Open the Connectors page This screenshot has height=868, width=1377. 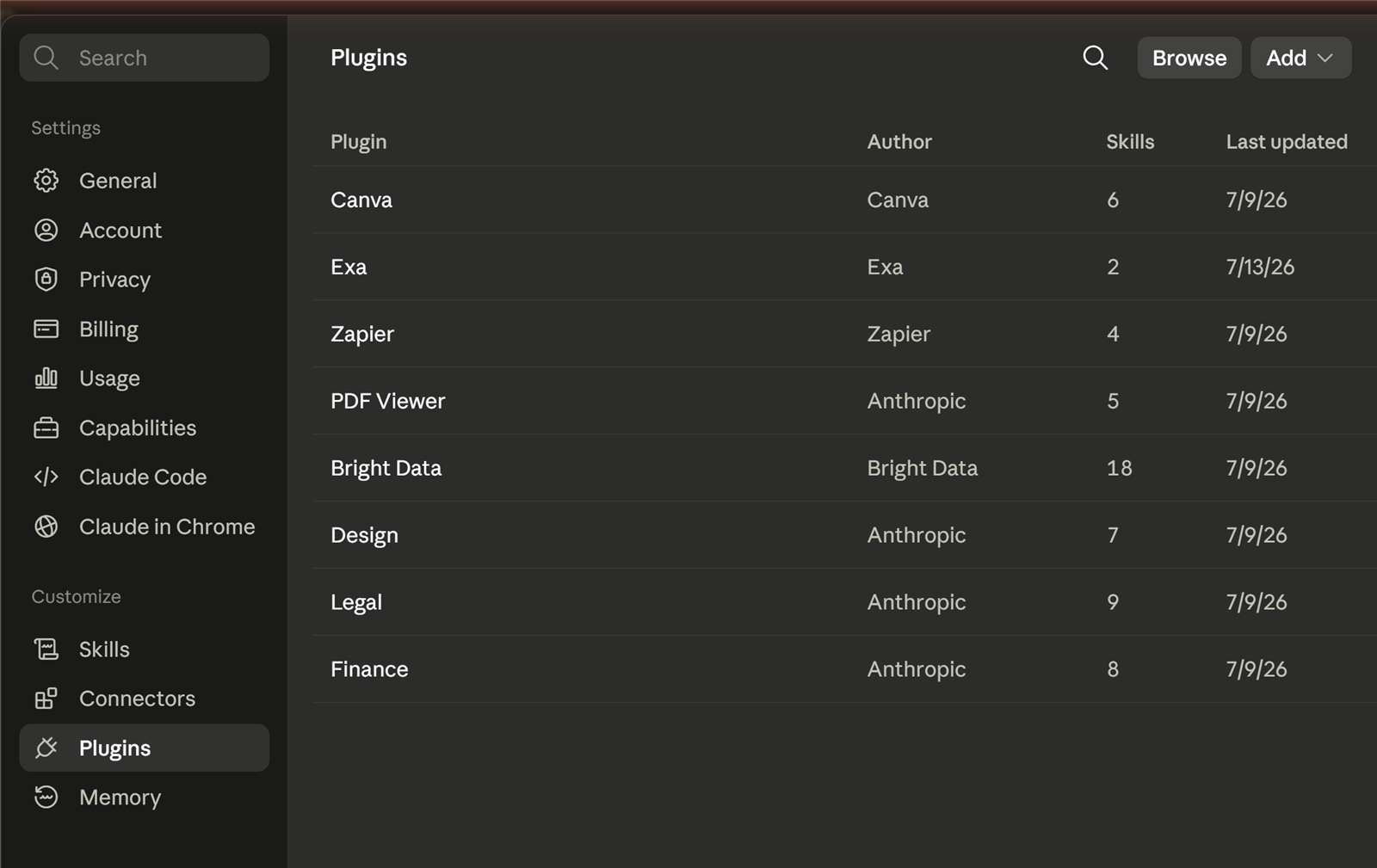coord(145,699)
